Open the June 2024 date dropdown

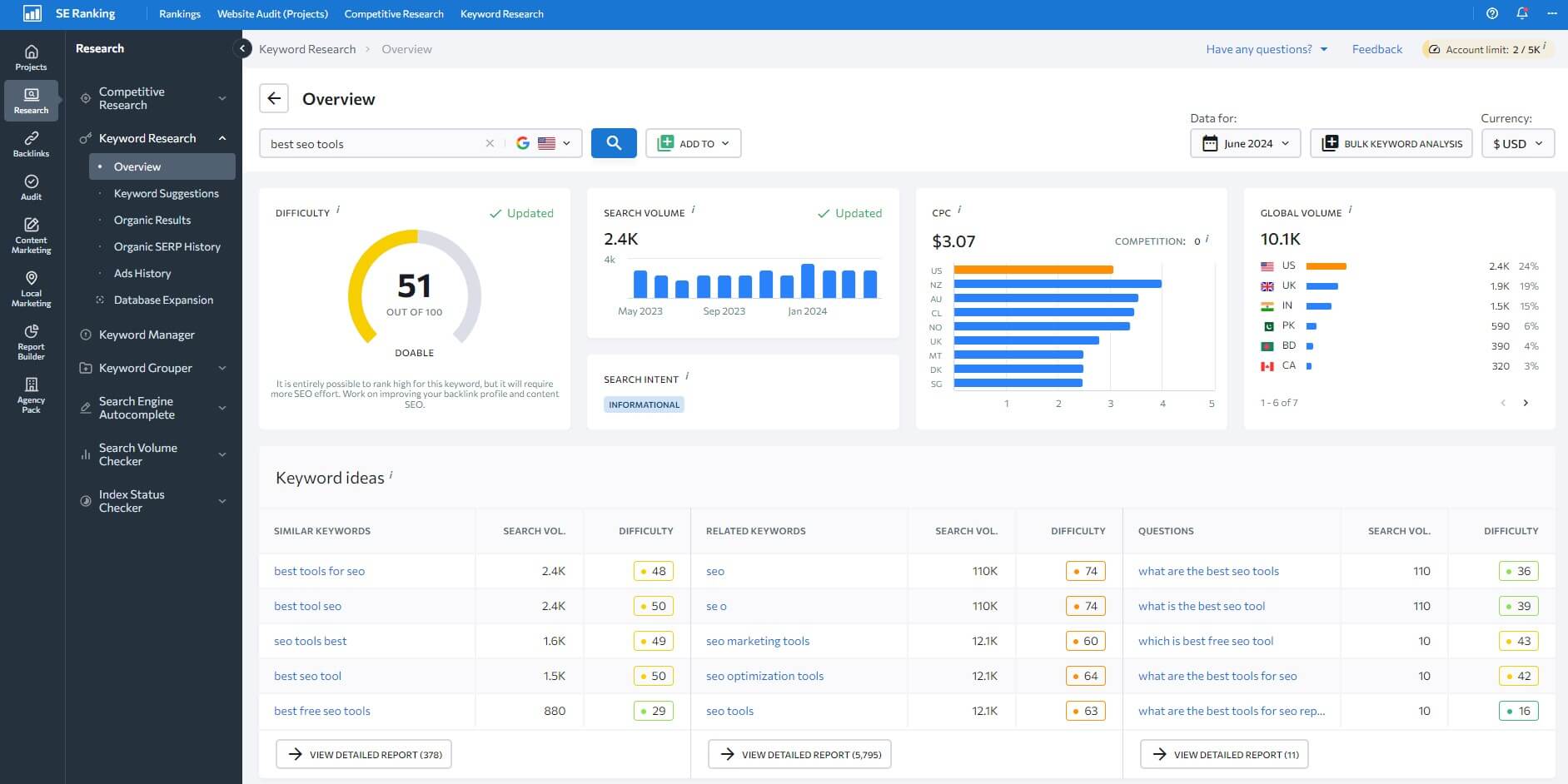(x=1246, y=143)
